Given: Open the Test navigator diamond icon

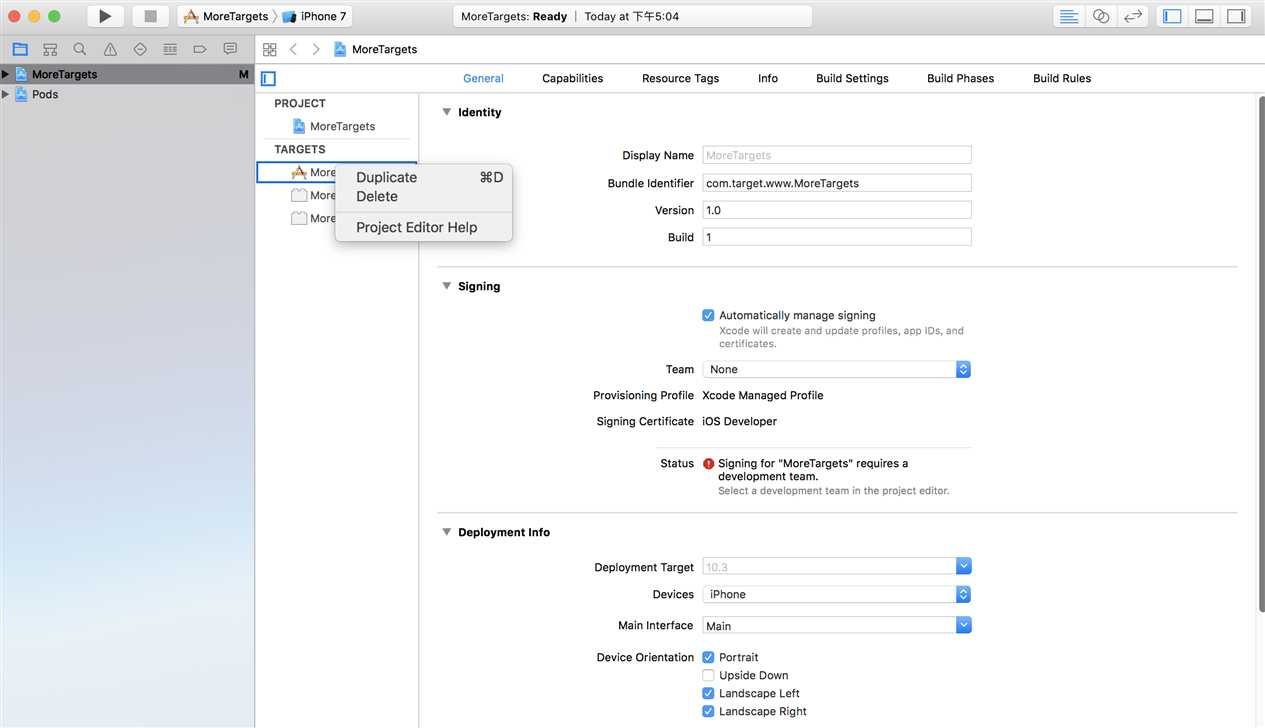Looking at the screenshot, I should (140, 49).
